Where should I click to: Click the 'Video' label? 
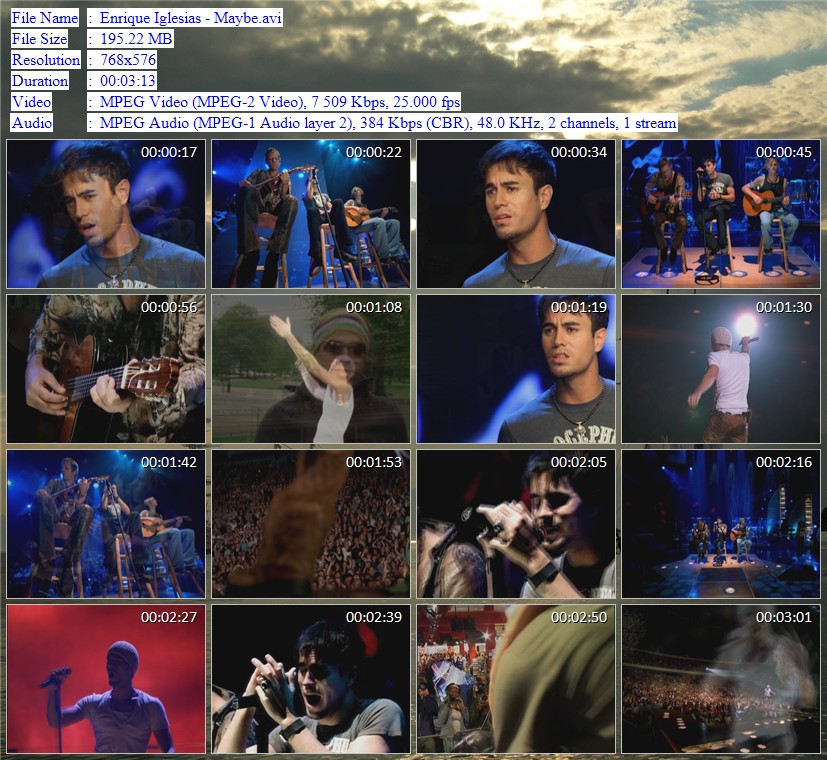[32, 102]
